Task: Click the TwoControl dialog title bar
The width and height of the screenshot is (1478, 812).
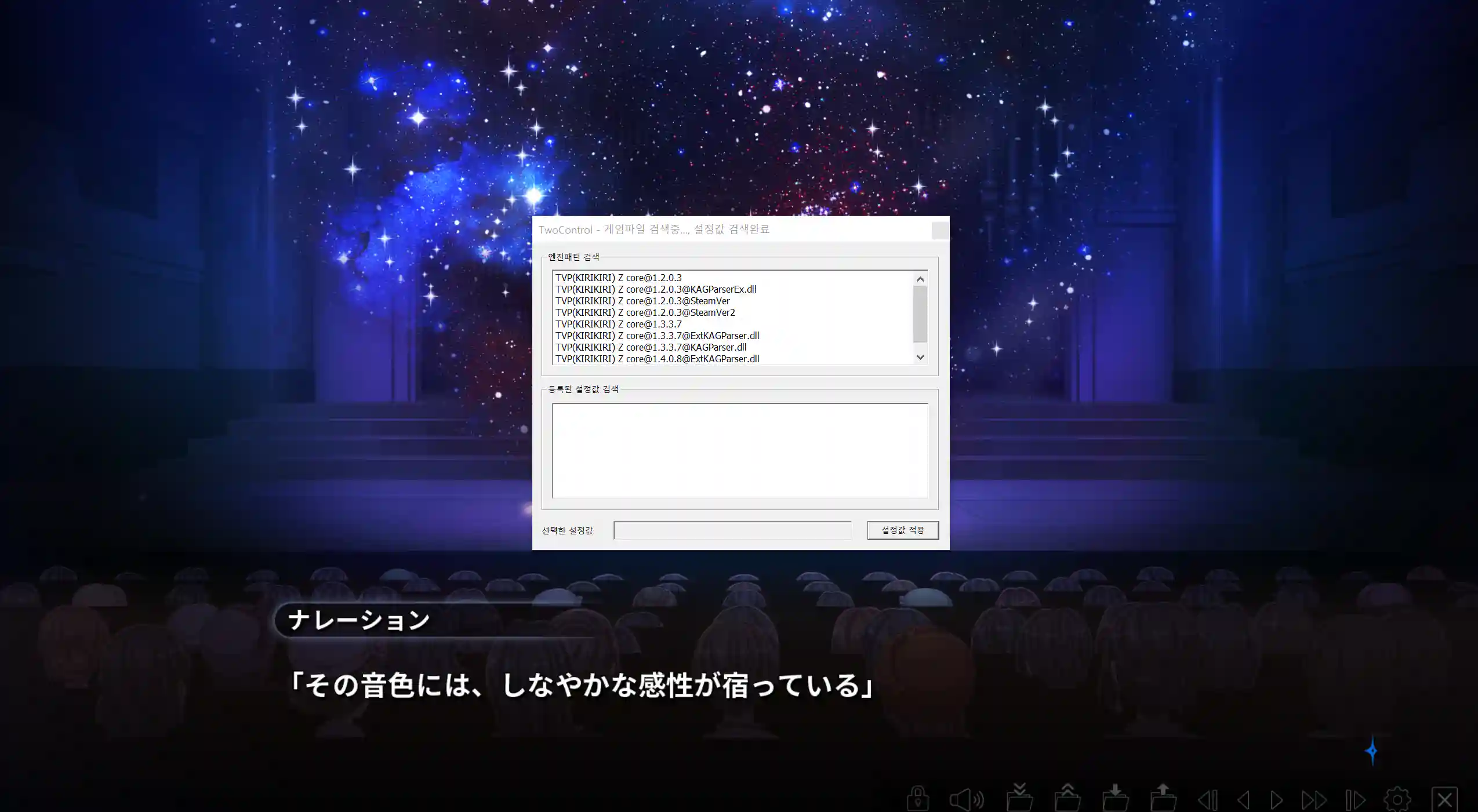Action: 732,230
